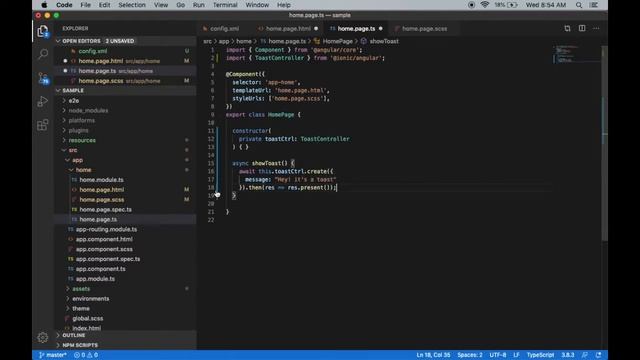
Task: Open the Go menu
Action: (x=180, y=5)
